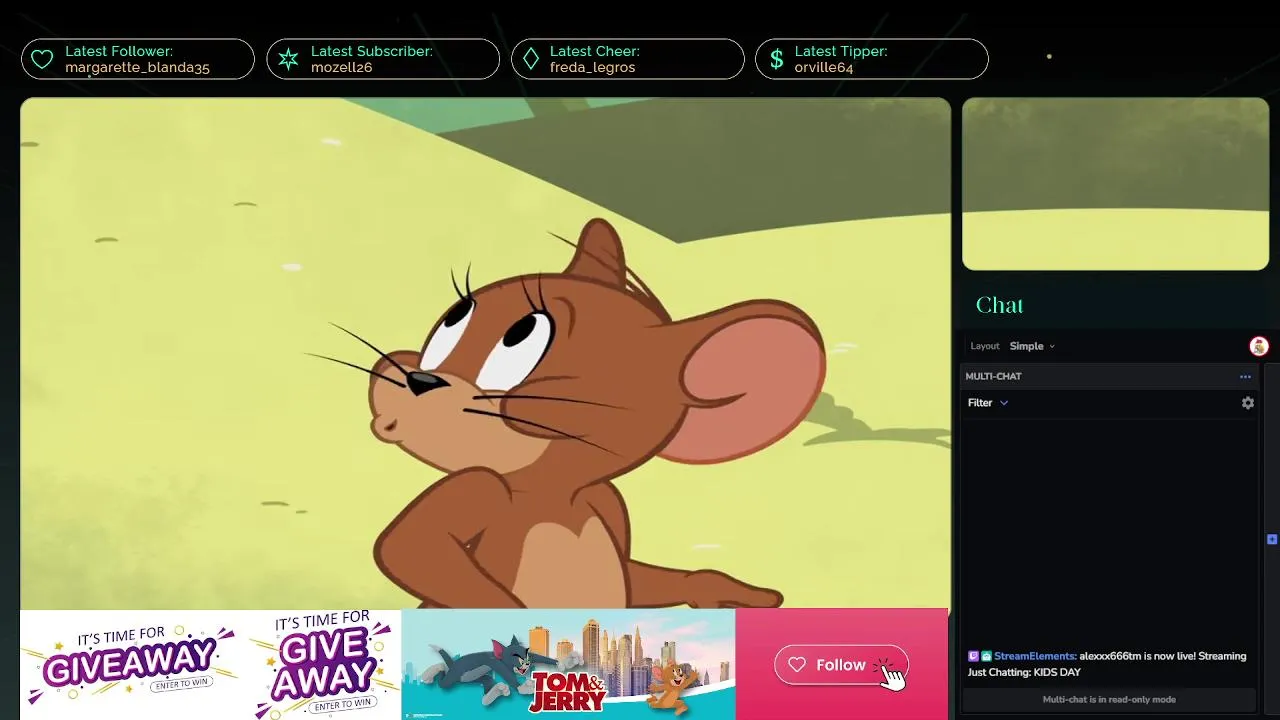Click the Tom & Jerry city banner
1280x720 pixels.
568,664
